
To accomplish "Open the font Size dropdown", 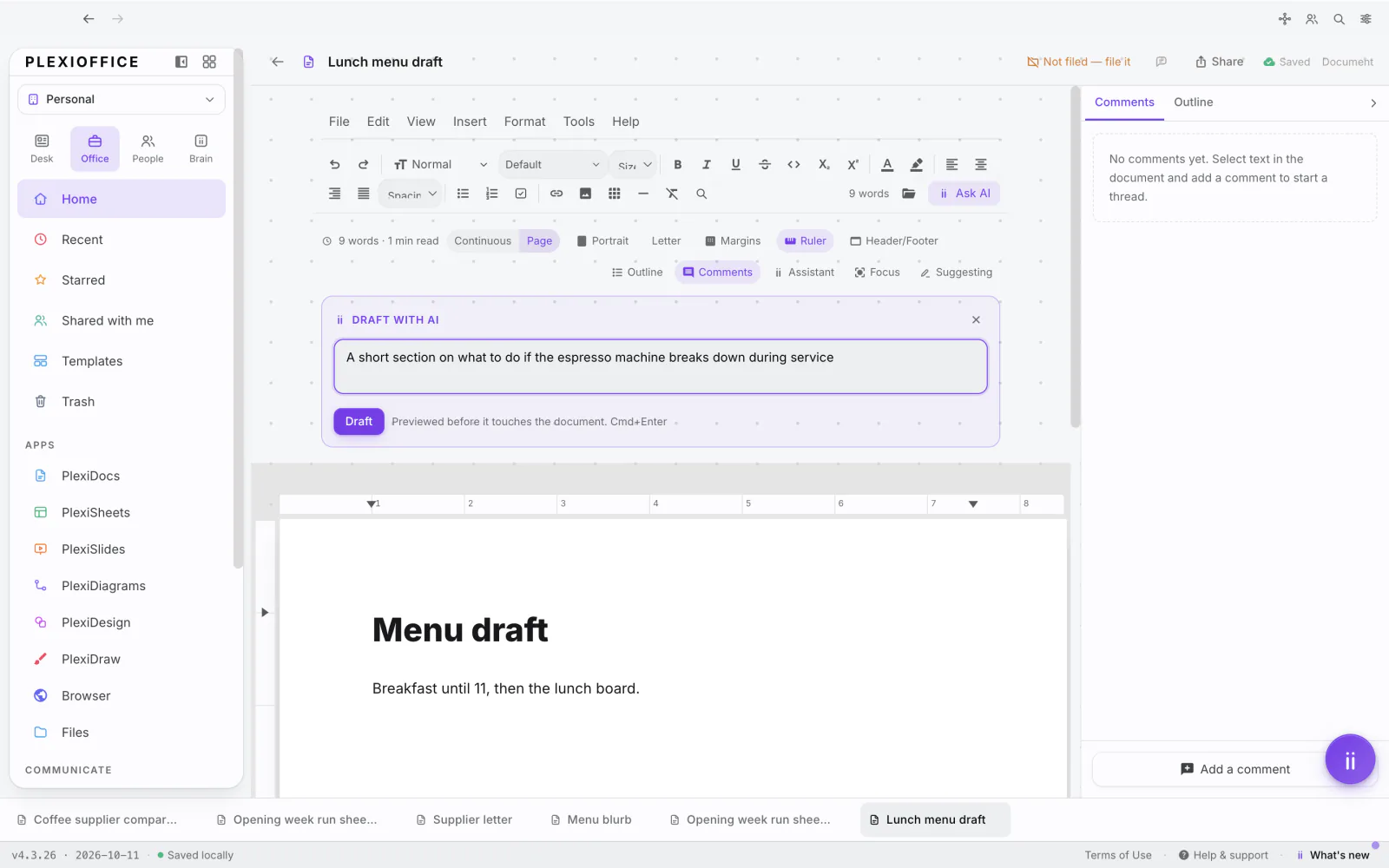I will 634,164.
